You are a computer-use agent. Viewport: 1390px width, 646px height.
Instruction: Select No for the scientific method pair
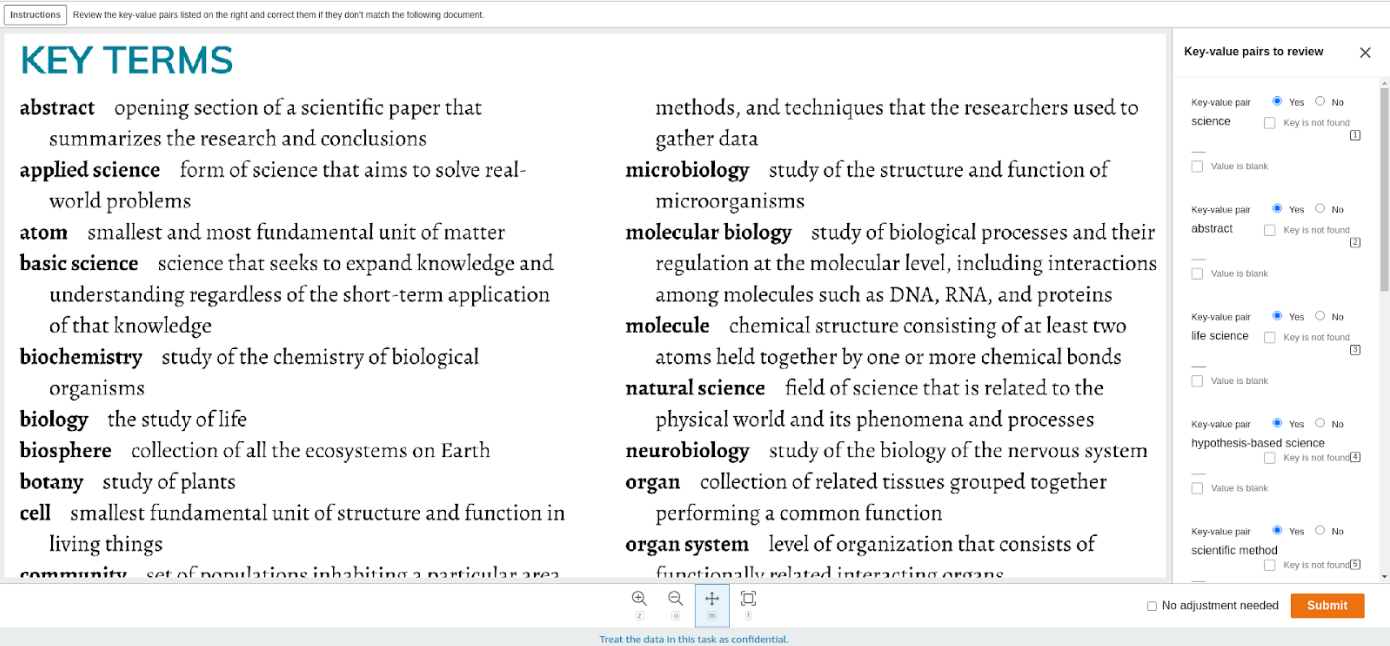1320,531
